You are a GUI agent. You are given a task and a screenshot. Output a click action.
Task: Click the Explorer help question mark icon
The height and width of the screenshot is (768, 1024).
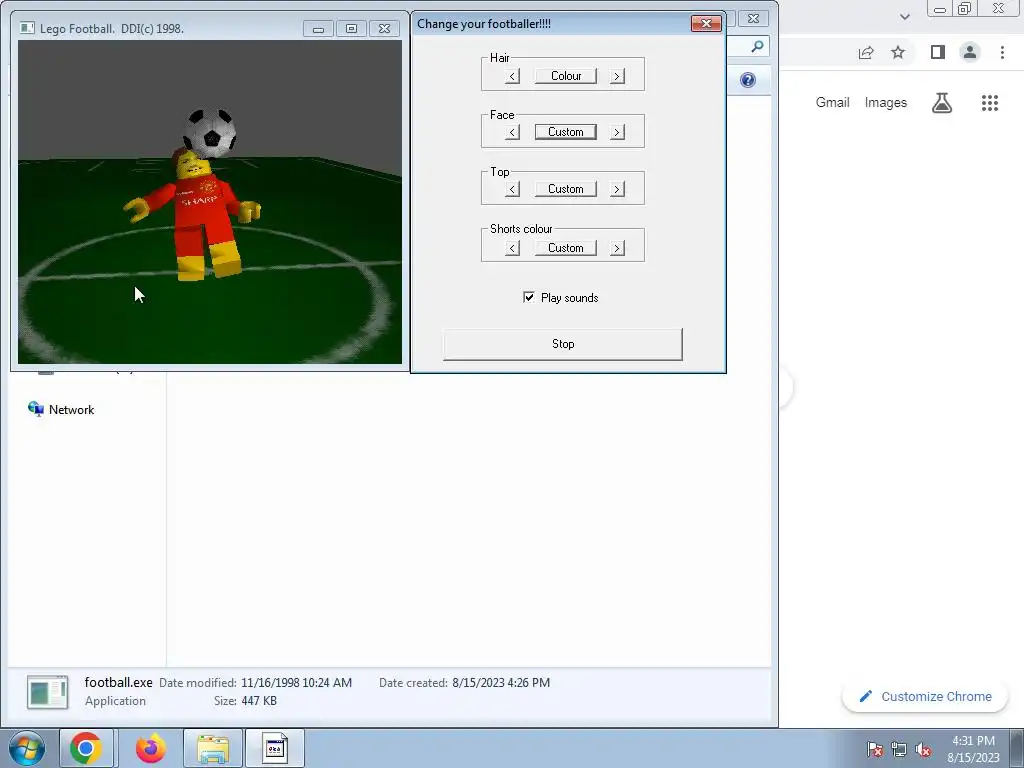click(x=748, y=80)
